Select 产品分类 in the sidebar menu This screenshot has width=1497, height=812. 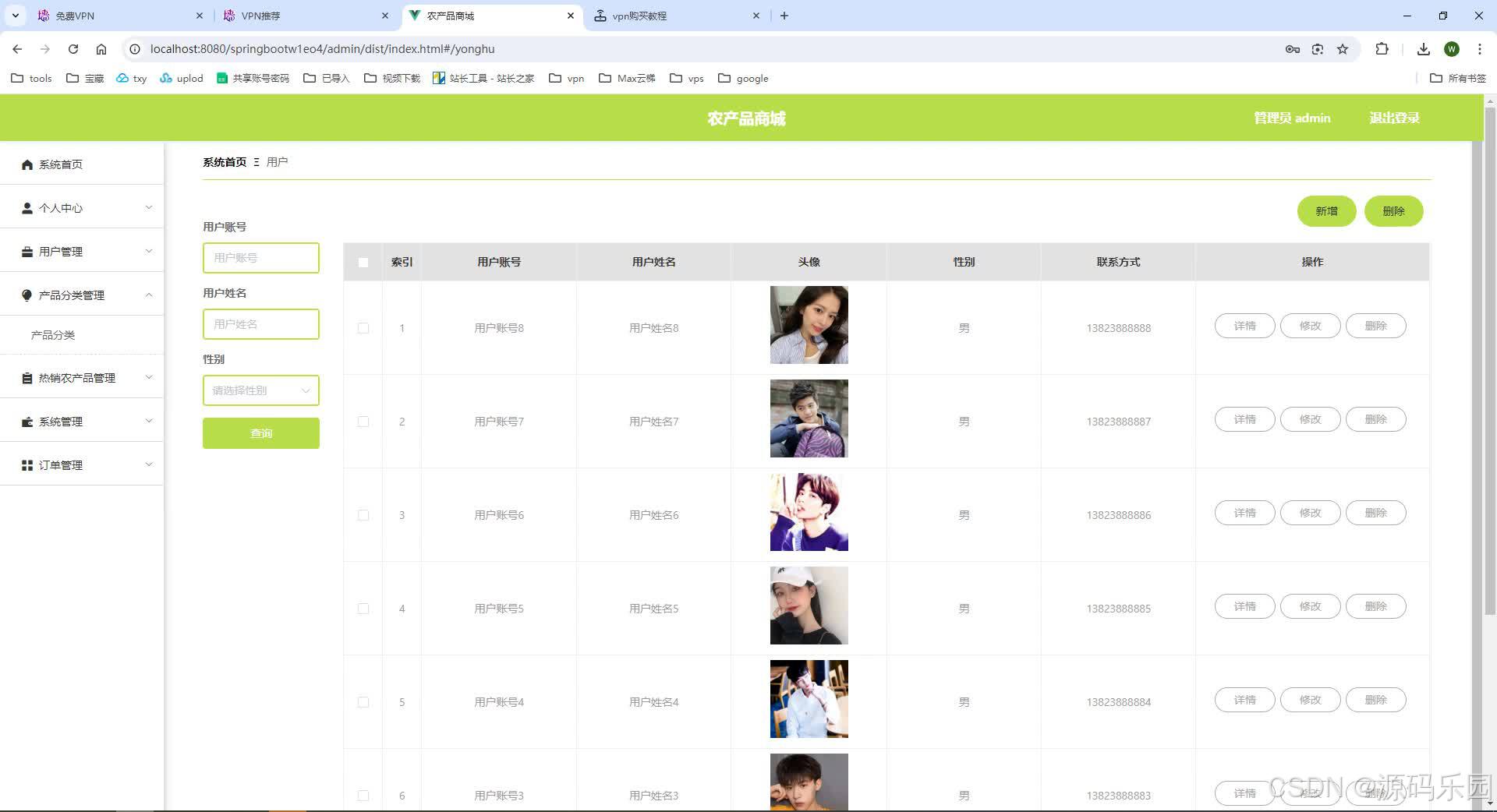51,335
